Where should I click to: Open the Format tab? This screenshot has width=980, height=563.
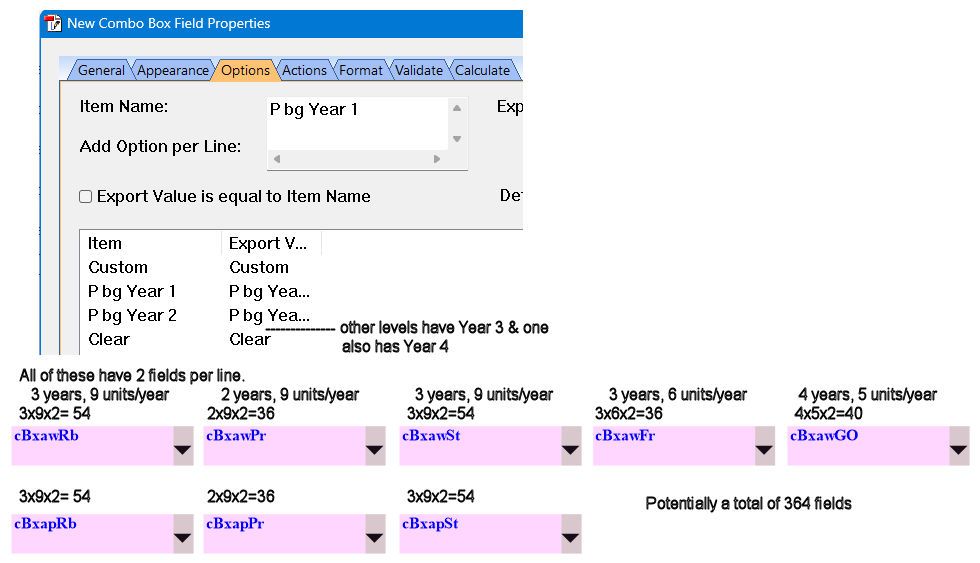click(361, 70)
